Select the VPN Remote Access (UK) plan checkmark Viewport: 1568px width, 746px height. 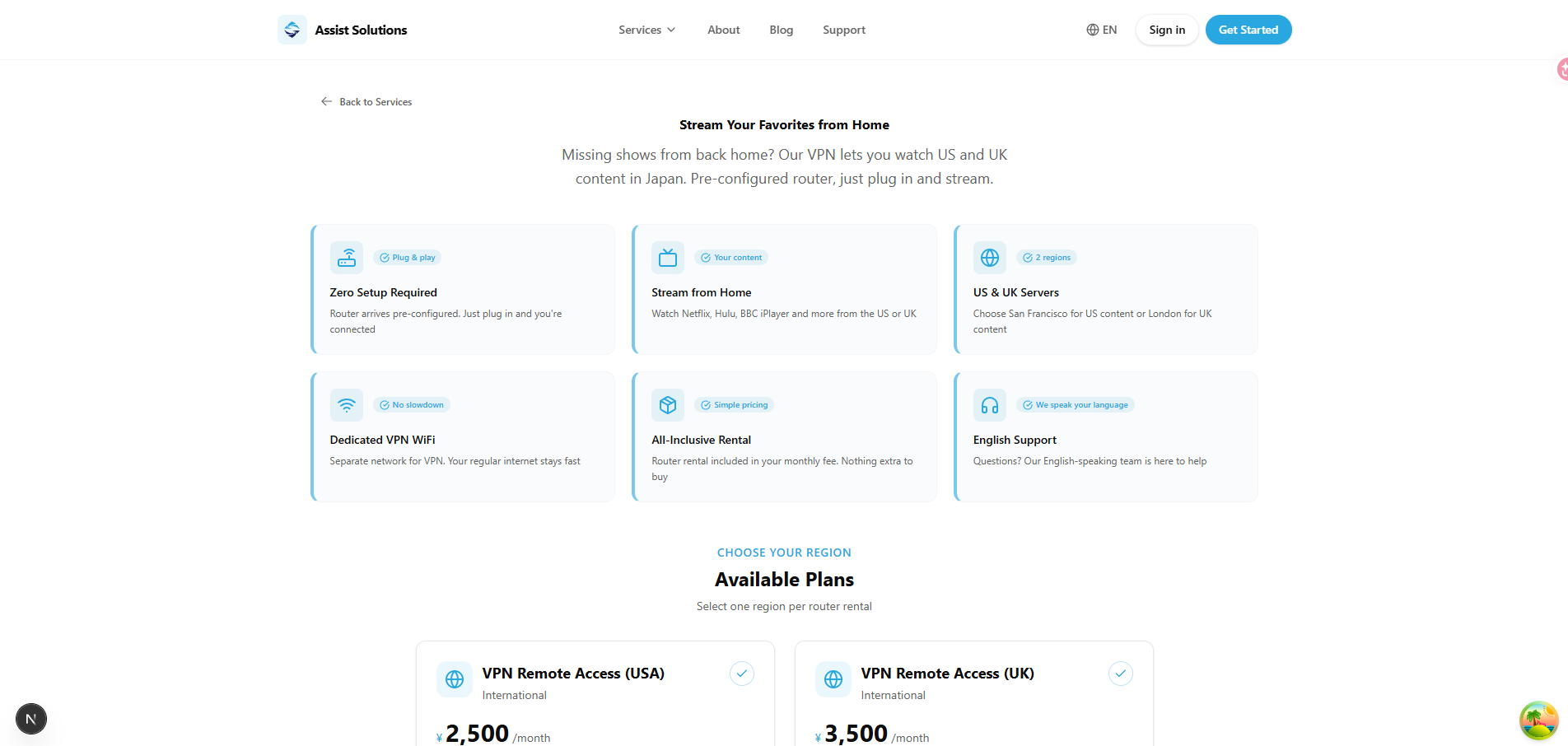(1120, 674)
